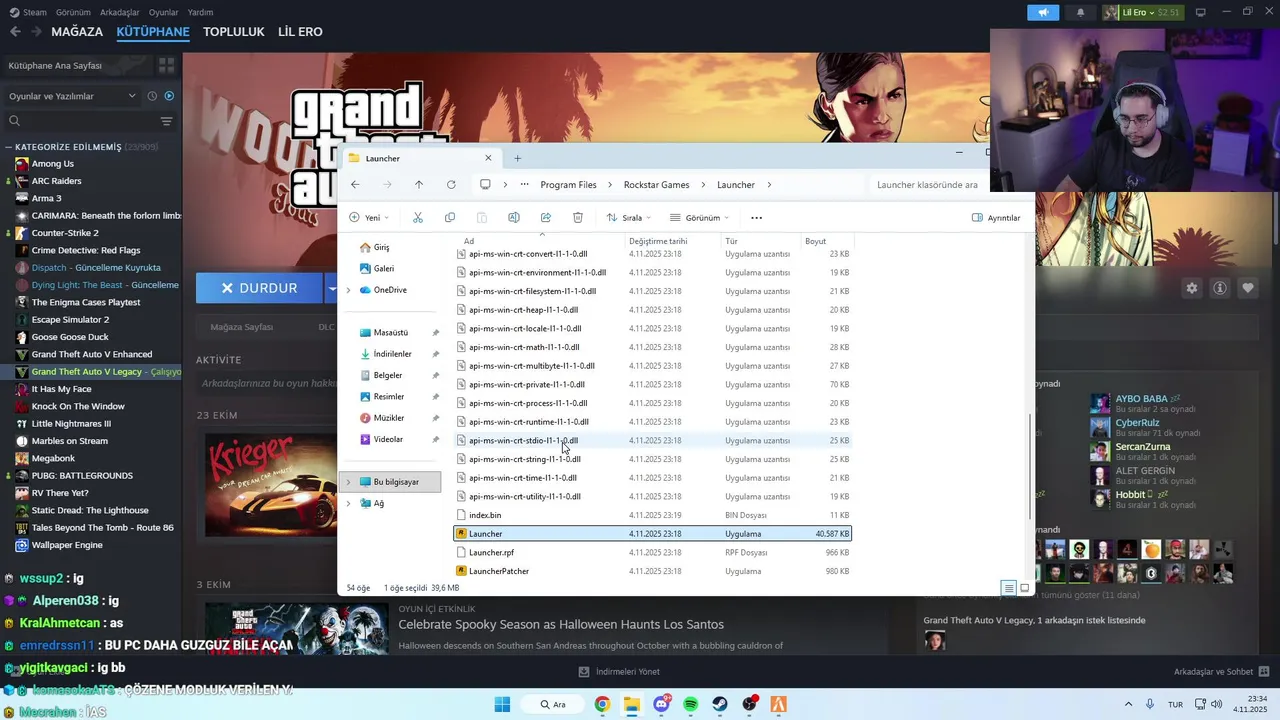Click the DURDUR stop button
Viewport: 1280px width, 720px height.
click(259, 288)
